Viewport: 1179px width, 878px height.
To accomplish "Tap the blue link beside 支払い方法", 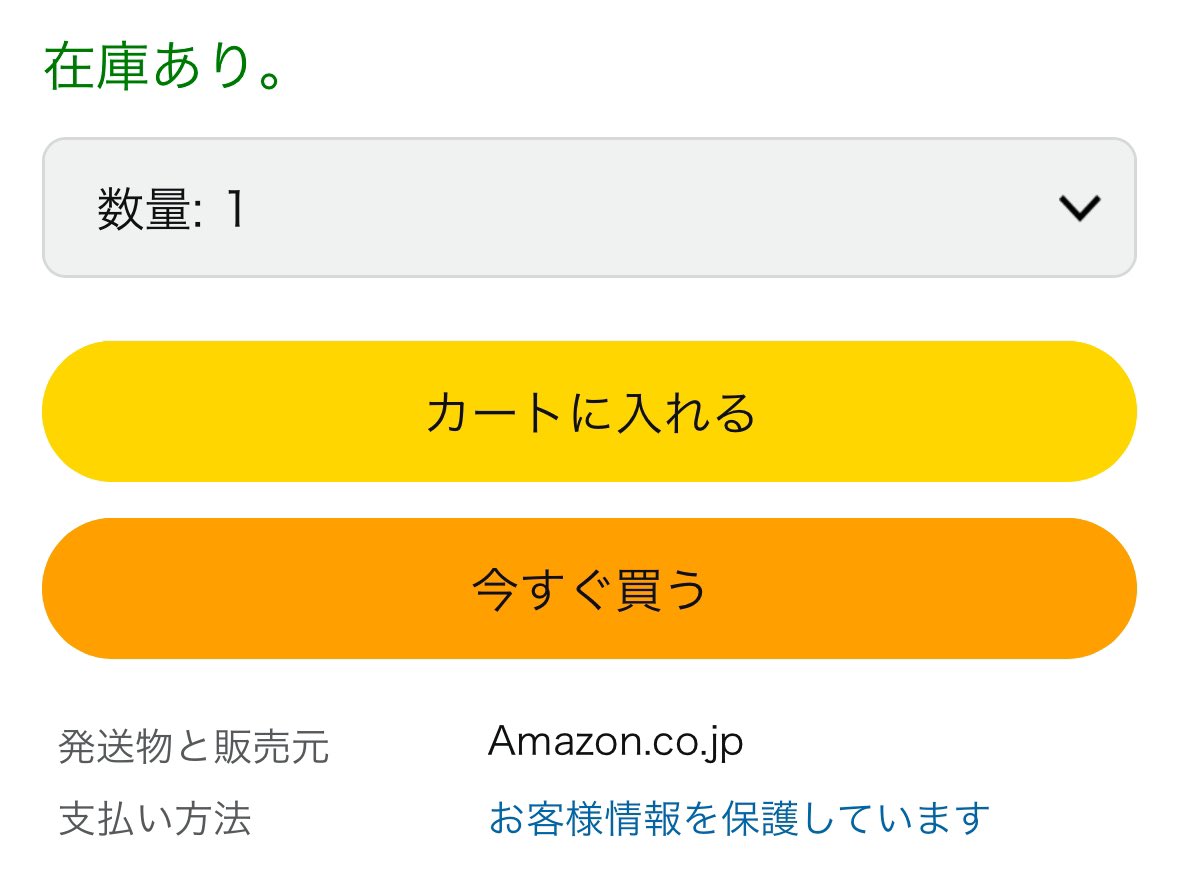I will point(738,819).
